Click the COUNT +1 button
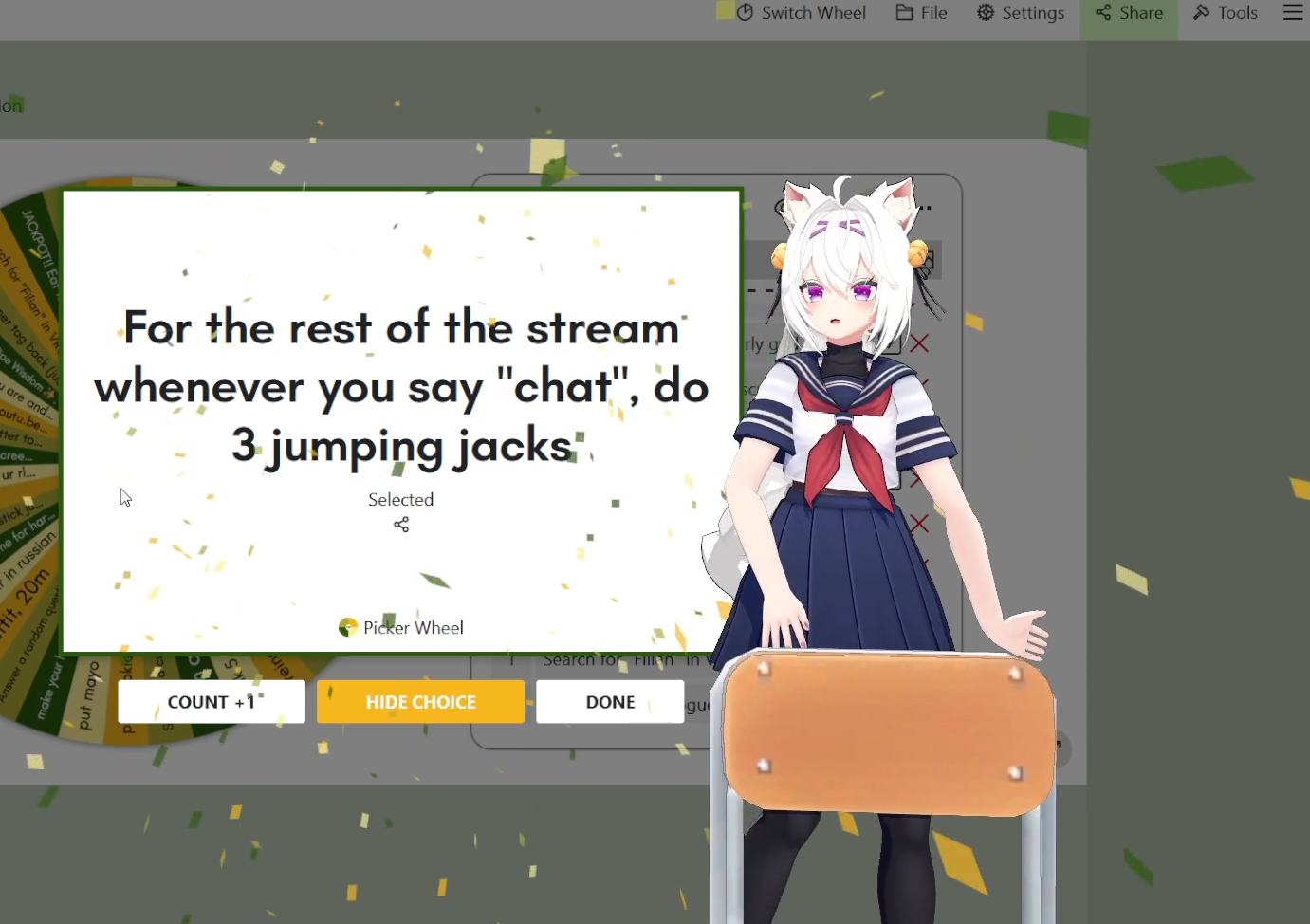This screenshot has width=1310, height=924. [212, 702]
